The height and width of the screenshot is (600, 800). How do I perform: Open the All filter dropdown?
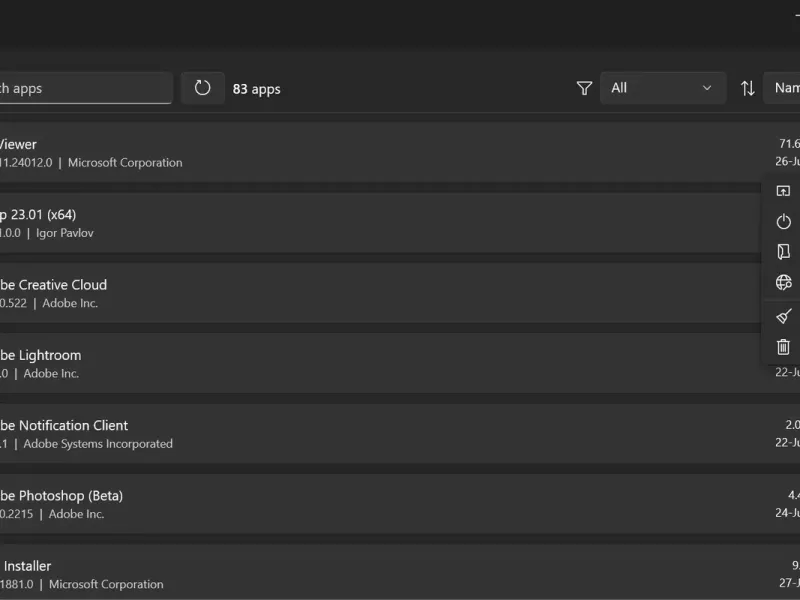pyautogui.click(x=663, y=88)
